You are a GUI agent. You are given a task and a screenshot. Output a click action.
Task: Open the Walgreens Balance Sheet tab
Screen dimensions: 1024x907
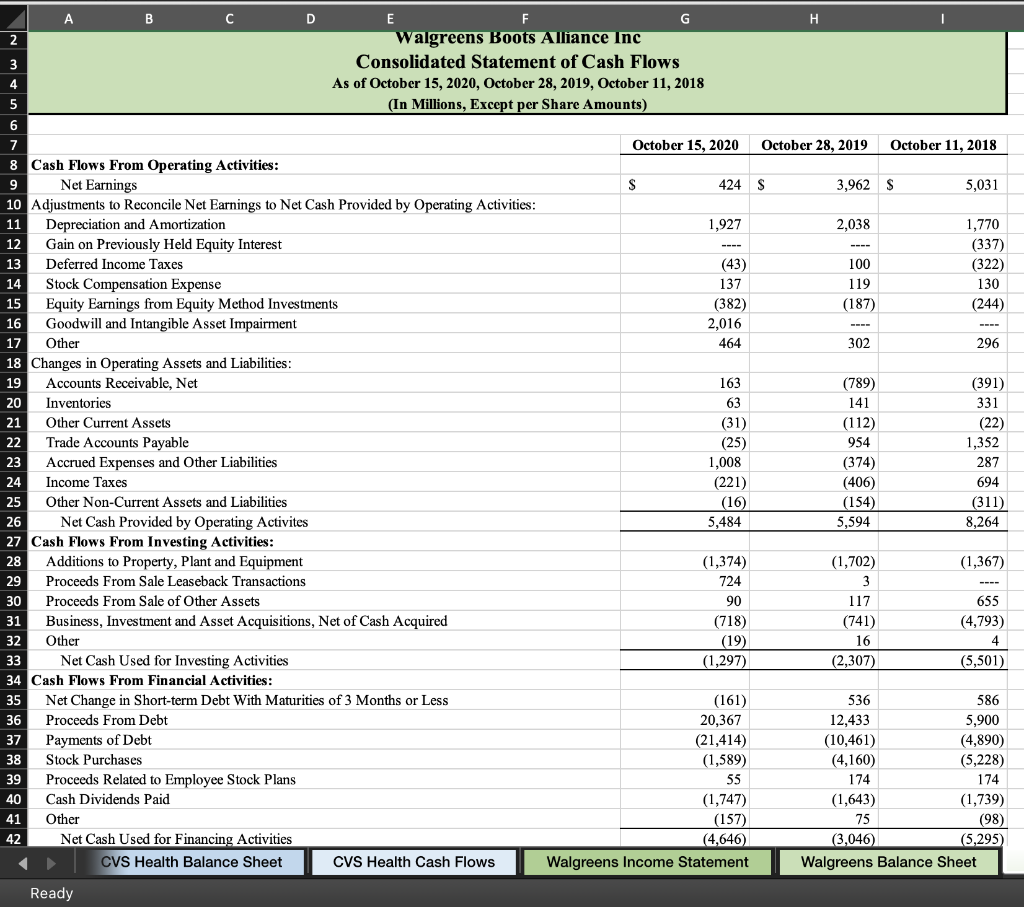[x=887, y=861]
